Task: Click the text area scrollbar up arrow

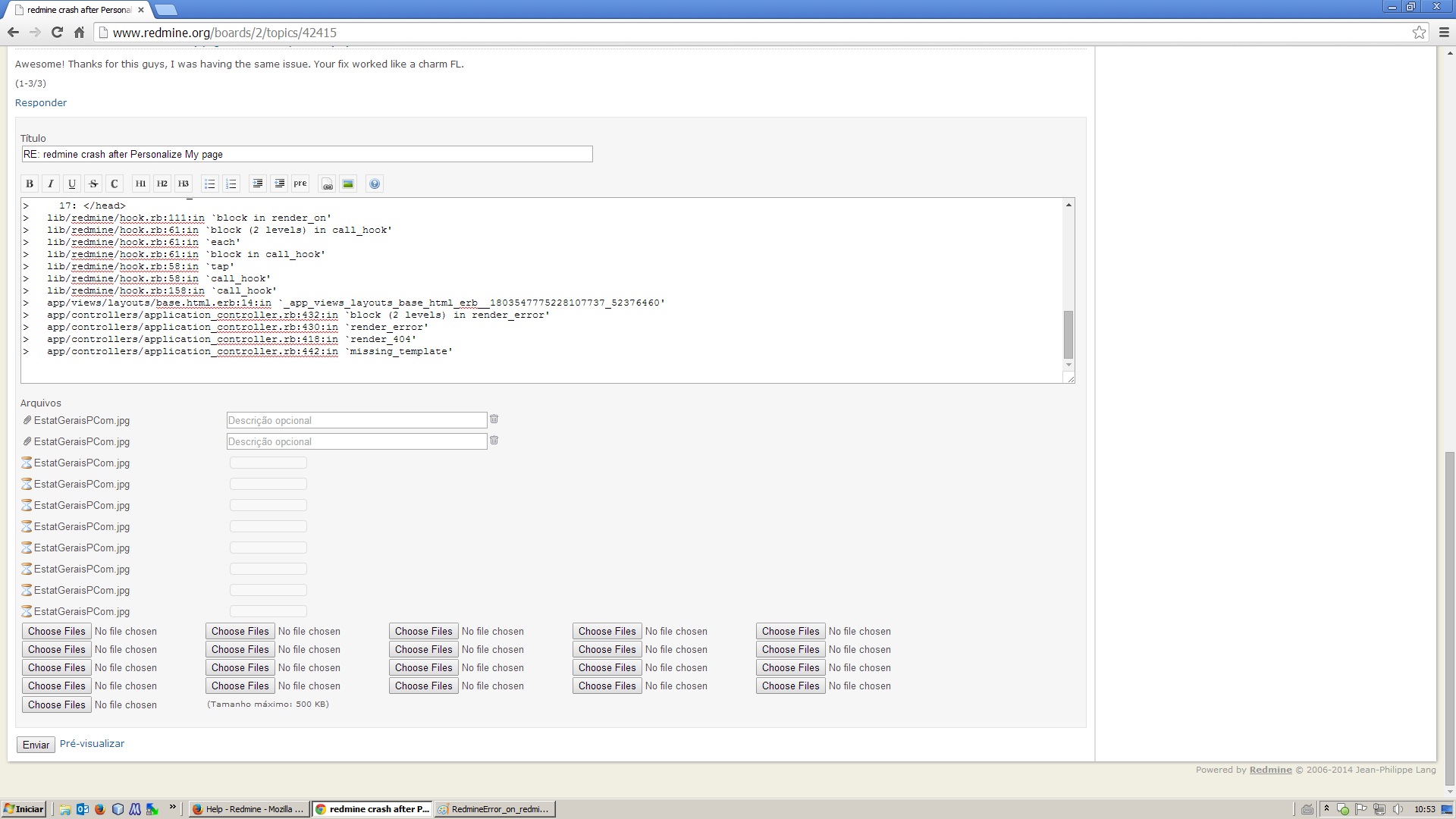Action: [x=1068, y=205]
